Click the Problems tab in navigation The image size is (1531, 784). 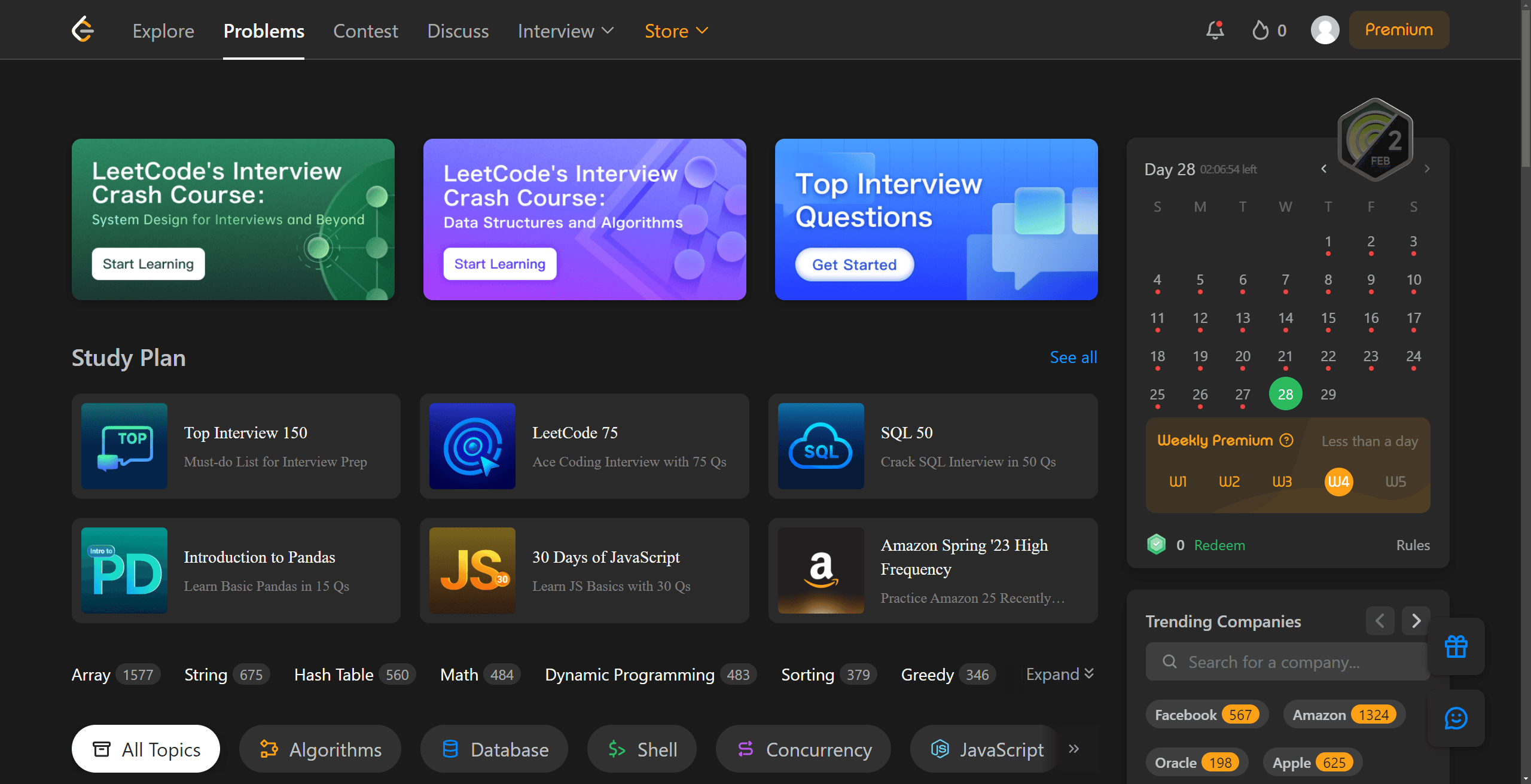(264, 30)
